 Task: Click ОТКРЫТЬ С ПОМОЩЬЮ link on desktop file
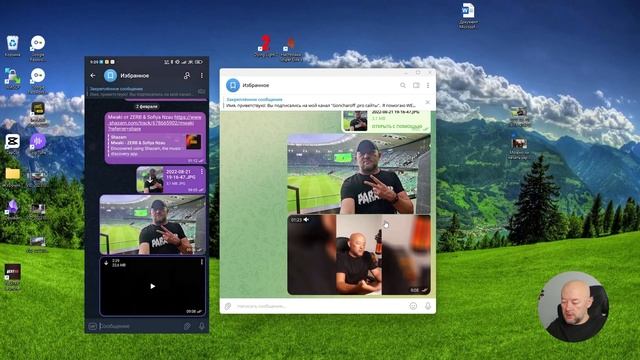(396, 127)
